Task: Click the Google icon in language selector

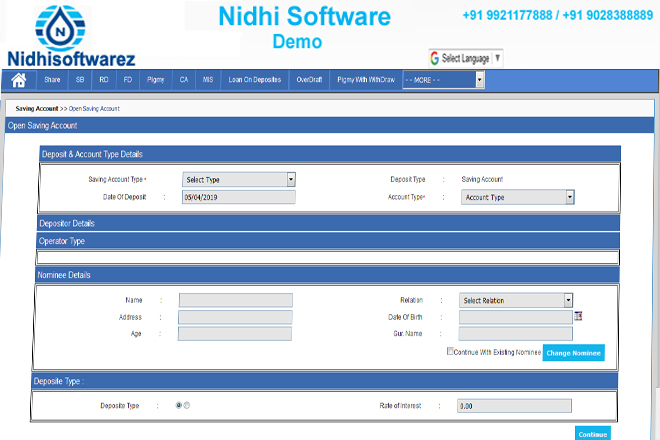Action: pos(435,58)
